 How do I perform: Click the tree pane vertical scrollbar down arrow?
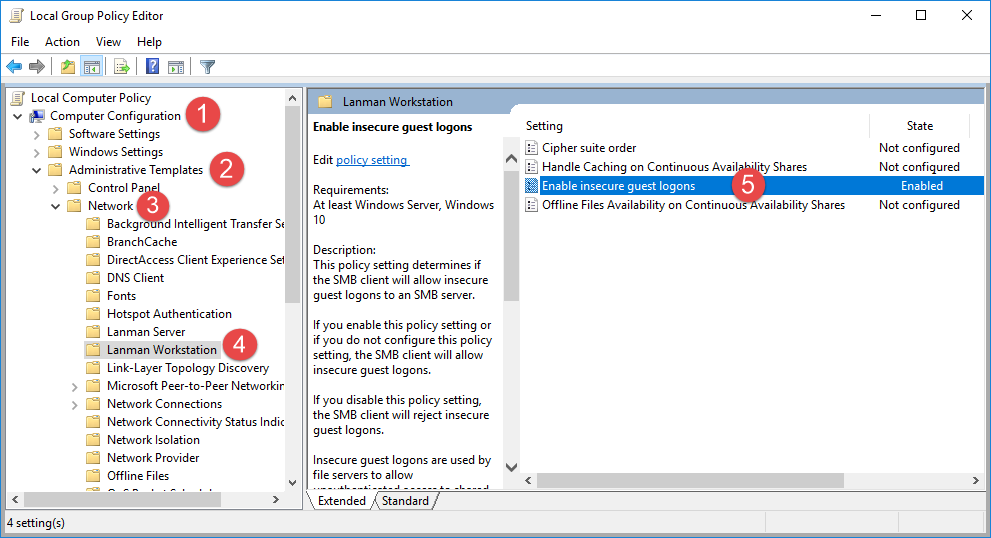pyautogui.click(x=292, y=482)
